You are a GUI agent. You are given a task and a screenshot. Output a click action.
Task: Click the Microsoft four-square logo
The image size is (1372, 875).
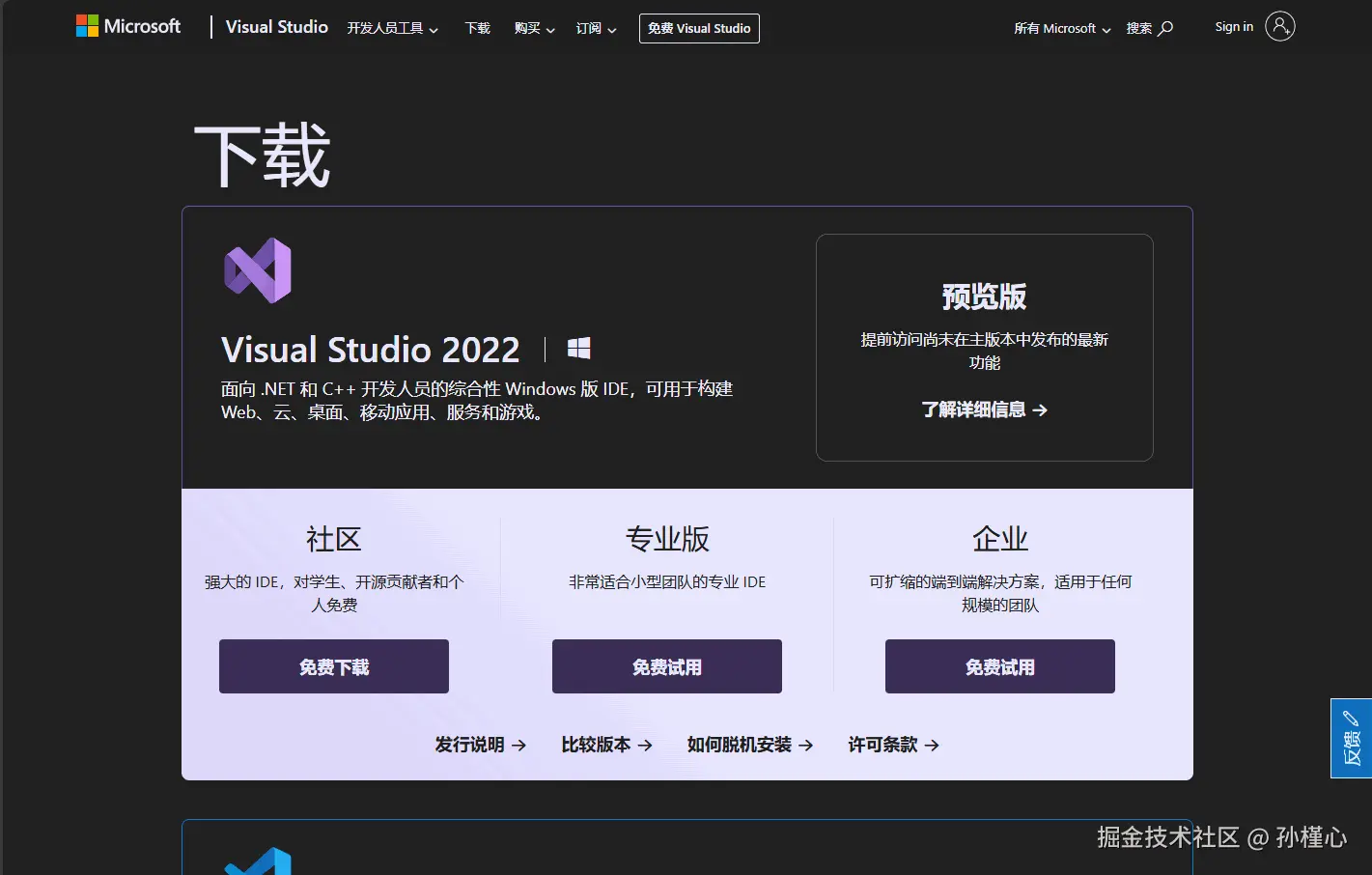(86, 25)
